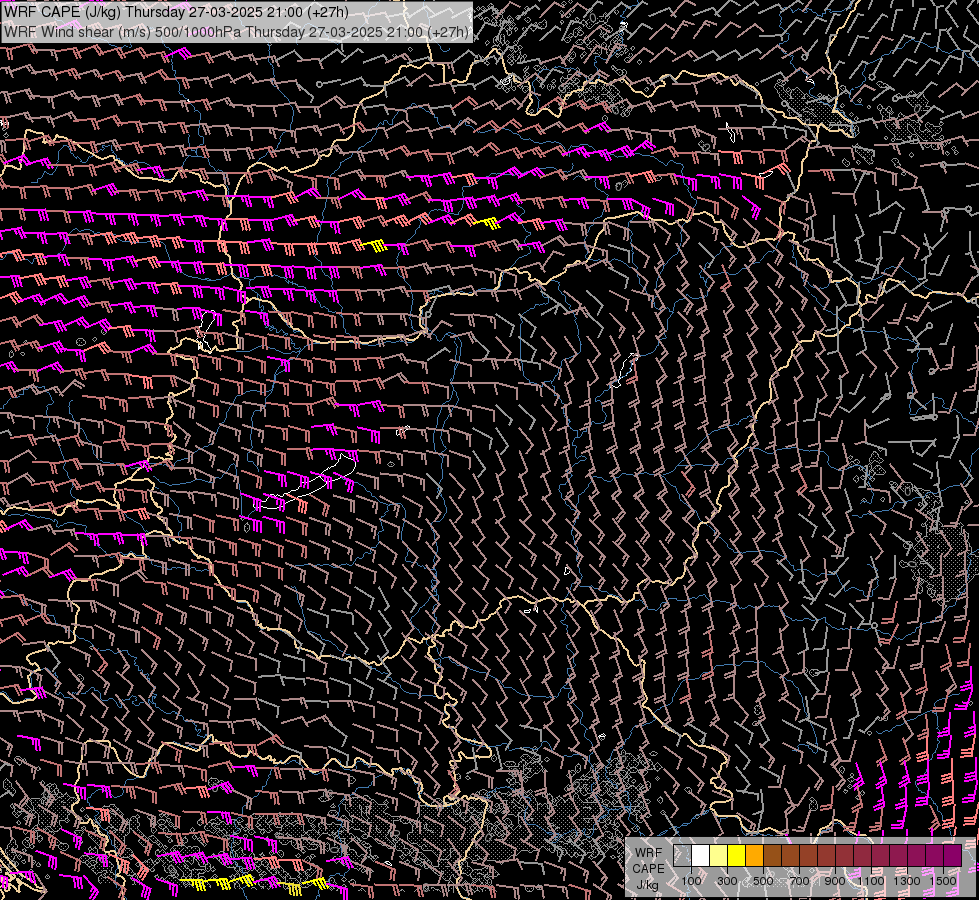Click the legend value 1100
Image resolution: width=979 pixels, height=900 pixels.
pyautogui.click(x=870, y=881)
